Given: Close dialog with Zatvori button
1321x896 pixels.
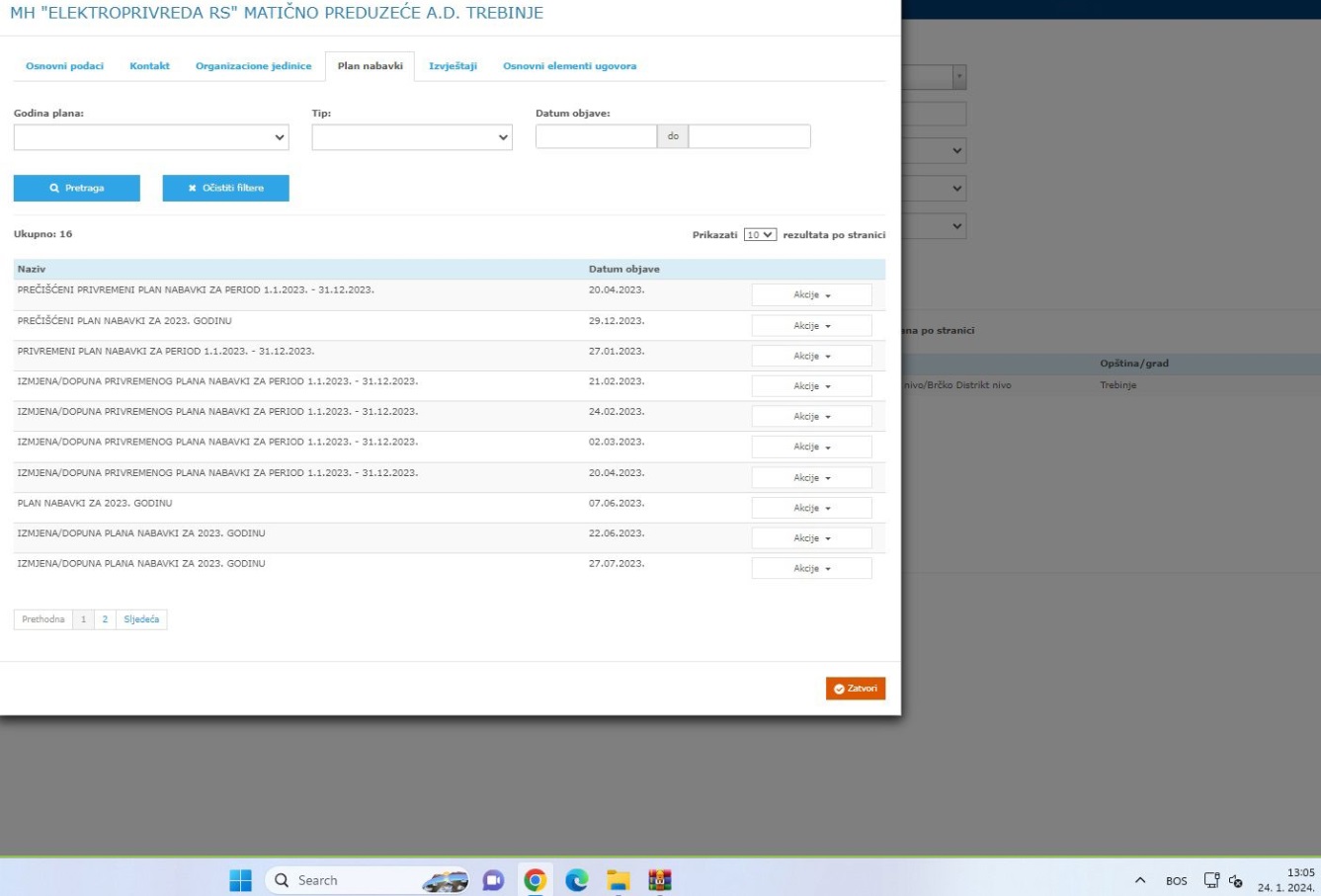Looking at the screenshot, I should click(856, 689).
